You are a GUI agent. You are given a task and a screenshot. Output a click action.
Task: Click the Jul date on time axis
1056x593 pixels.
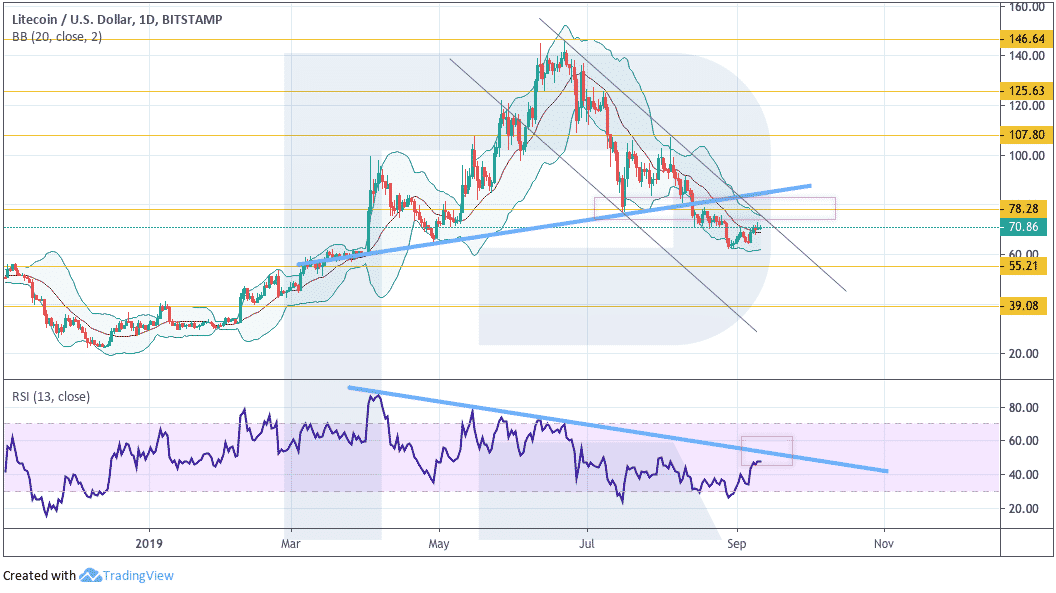(x=587, y=543)
